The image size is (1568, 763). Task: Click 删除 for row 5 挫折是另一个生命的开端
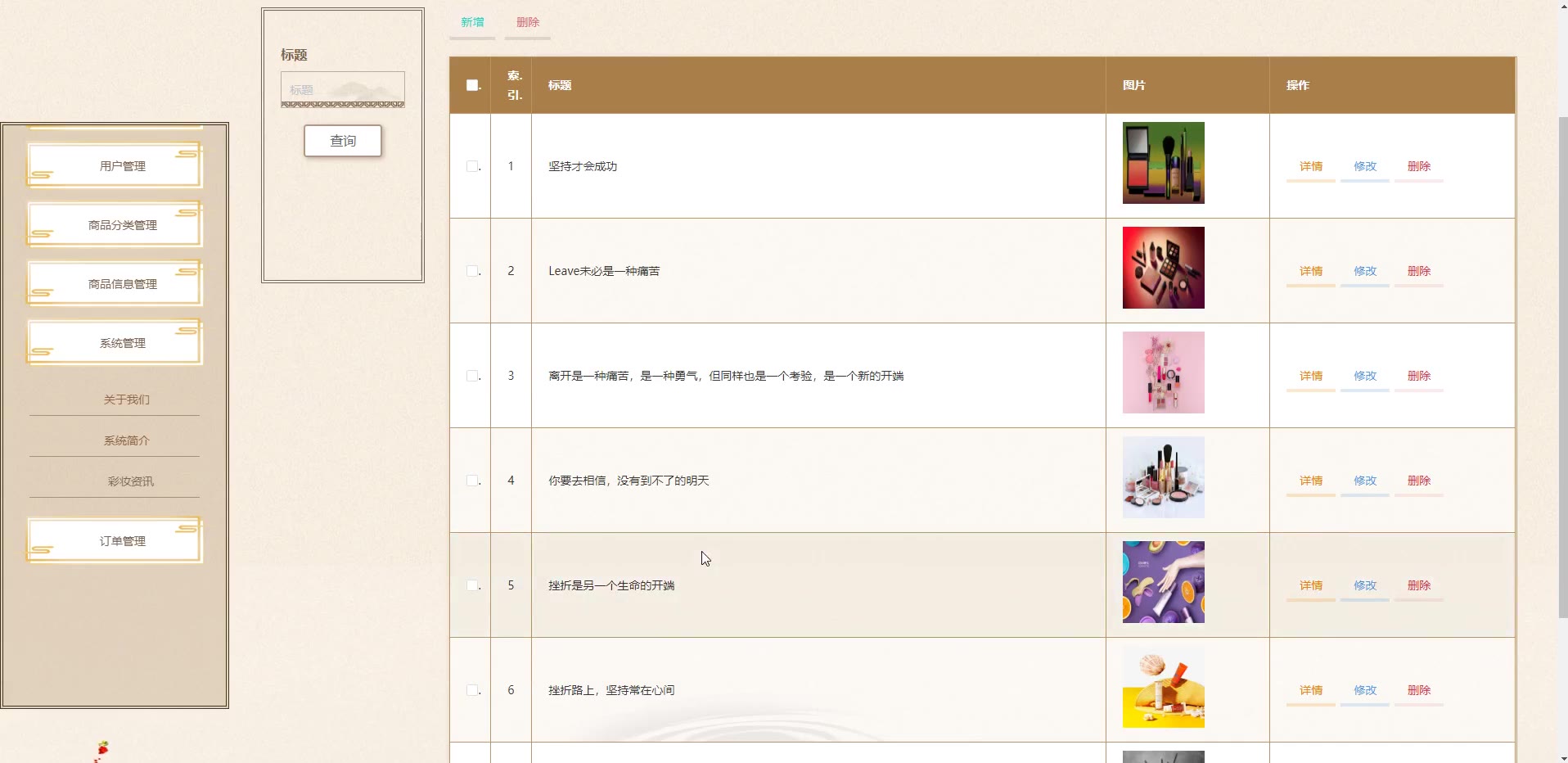click(1419, 585)
